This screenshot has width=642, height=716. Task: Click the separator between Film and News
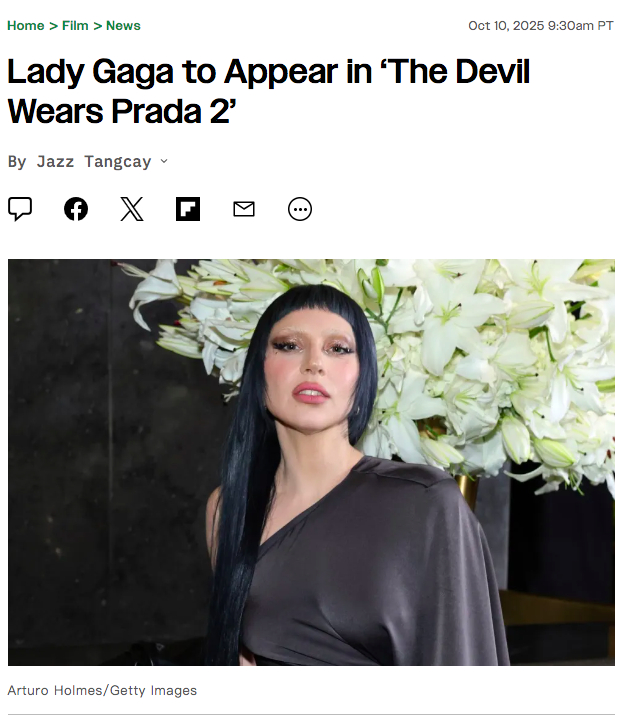(x=97, y=26)
